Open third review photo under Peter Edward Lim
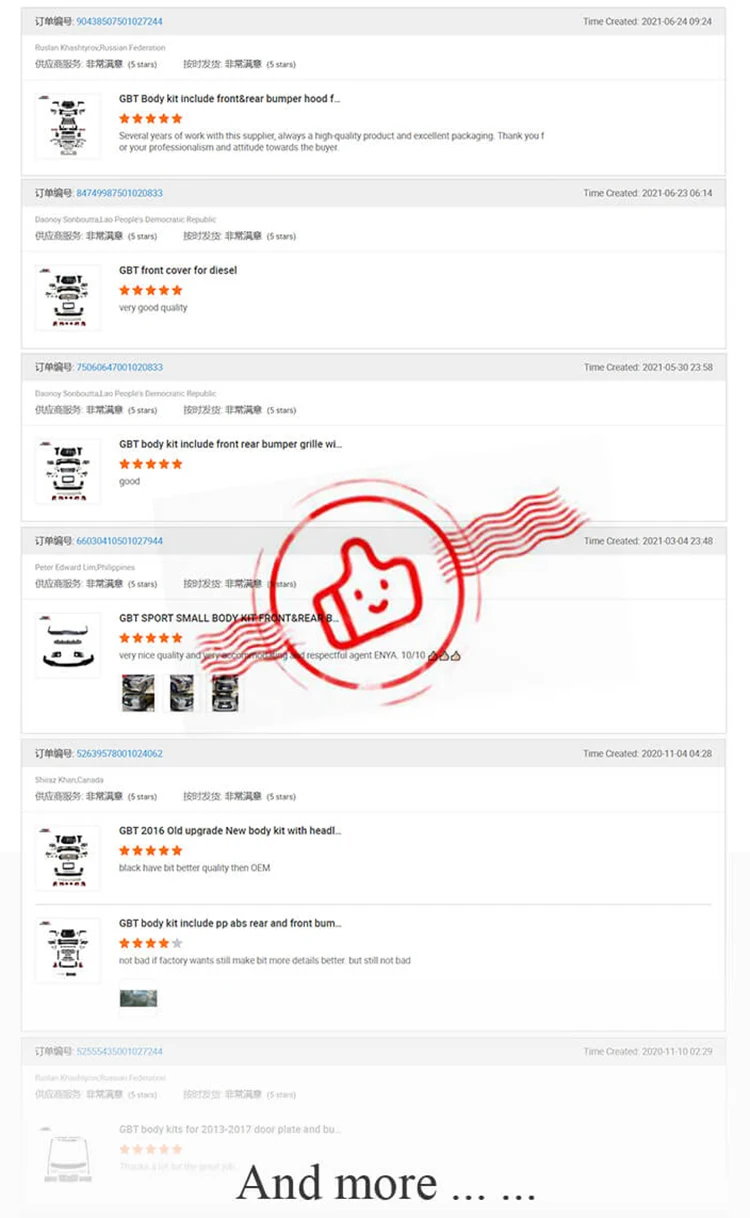Viewport: 750px width, 1218px height. coord(224,693)
